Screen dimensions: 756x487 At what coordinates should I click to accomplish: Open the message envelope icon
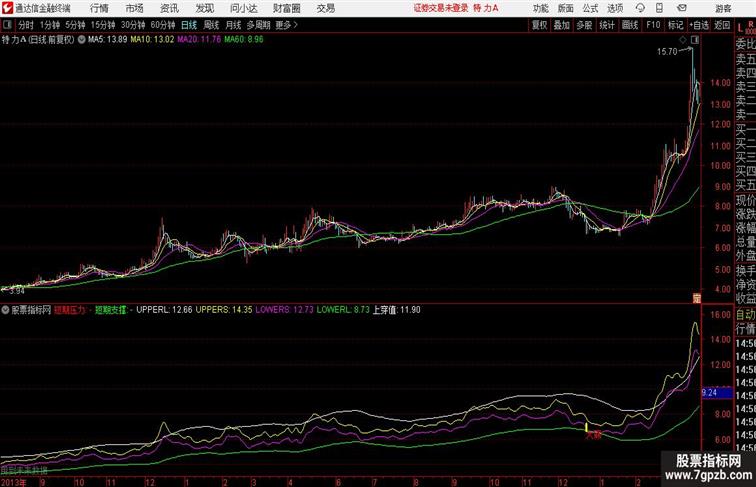(682, 8)
